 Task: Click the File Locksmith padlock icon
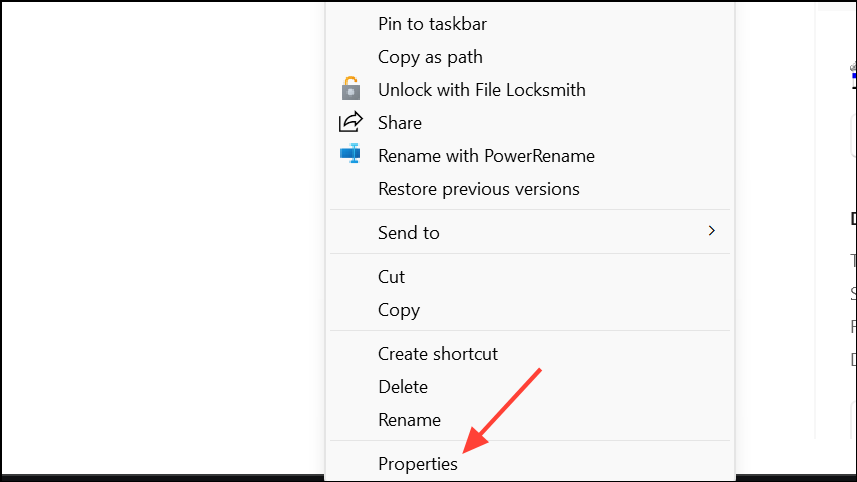[x=350, y=89]
